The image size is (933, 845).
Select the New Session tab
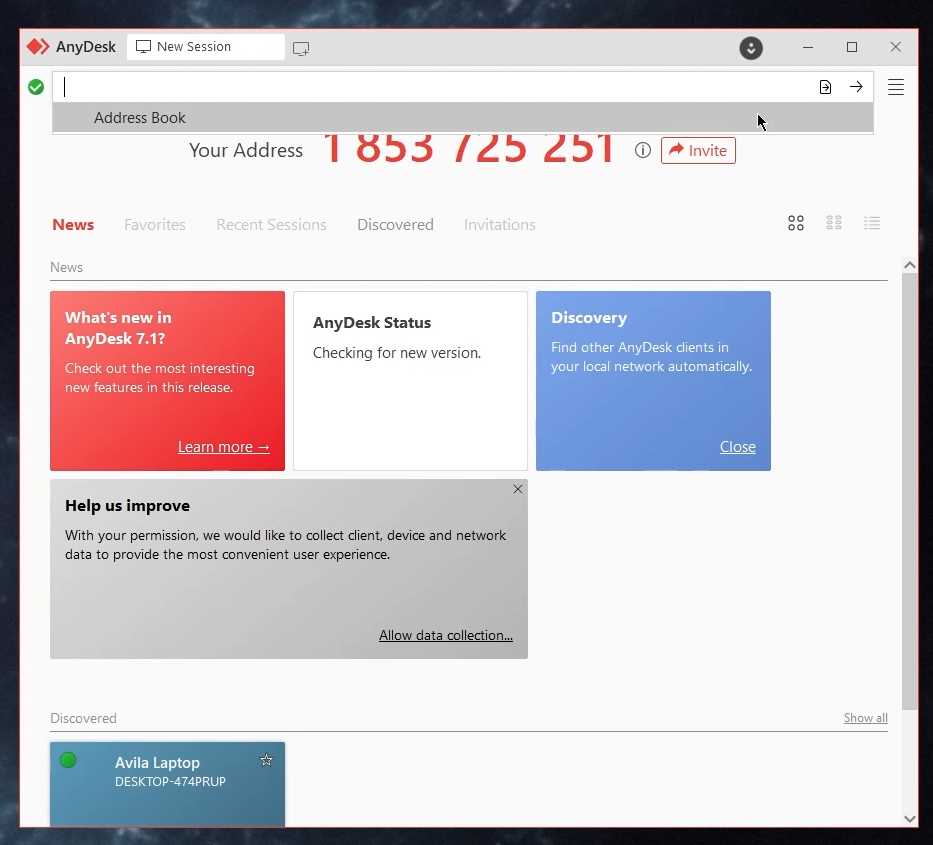[x=205, y=46]
